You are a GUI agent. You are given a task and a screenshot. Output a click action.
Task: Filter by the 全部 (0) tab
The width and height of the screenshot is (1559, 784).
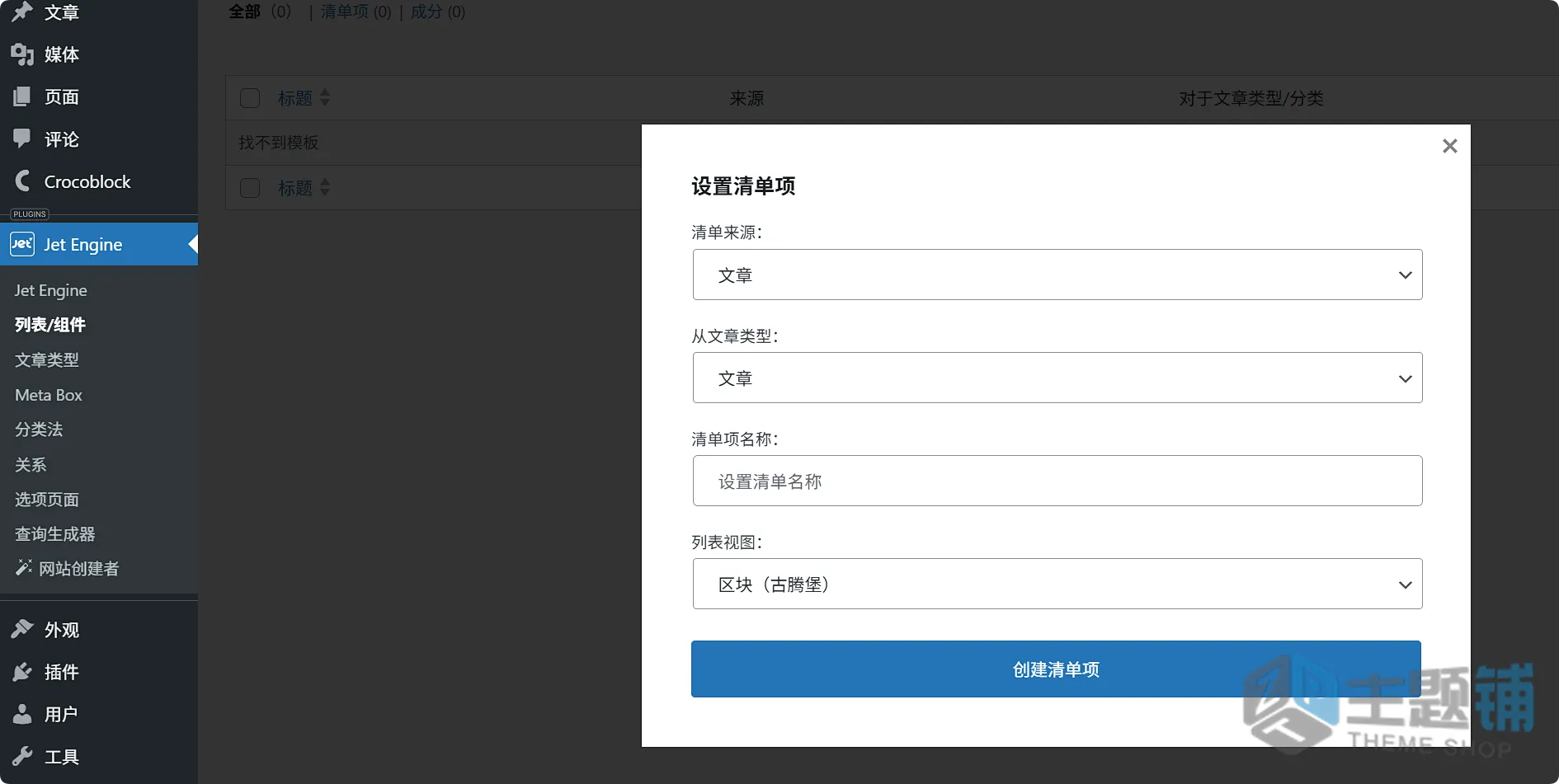(260, 12)
